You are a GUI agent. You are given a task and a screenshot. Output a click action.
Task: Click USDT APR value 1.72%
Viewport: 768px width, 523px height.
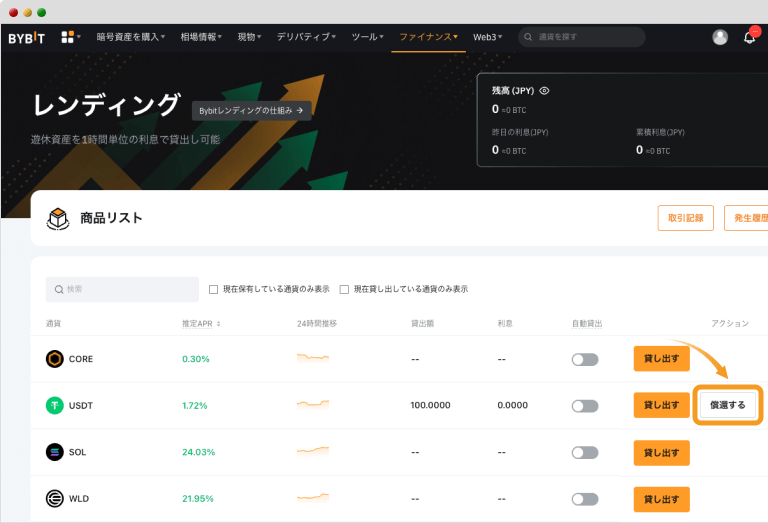[x=194, y=405]
